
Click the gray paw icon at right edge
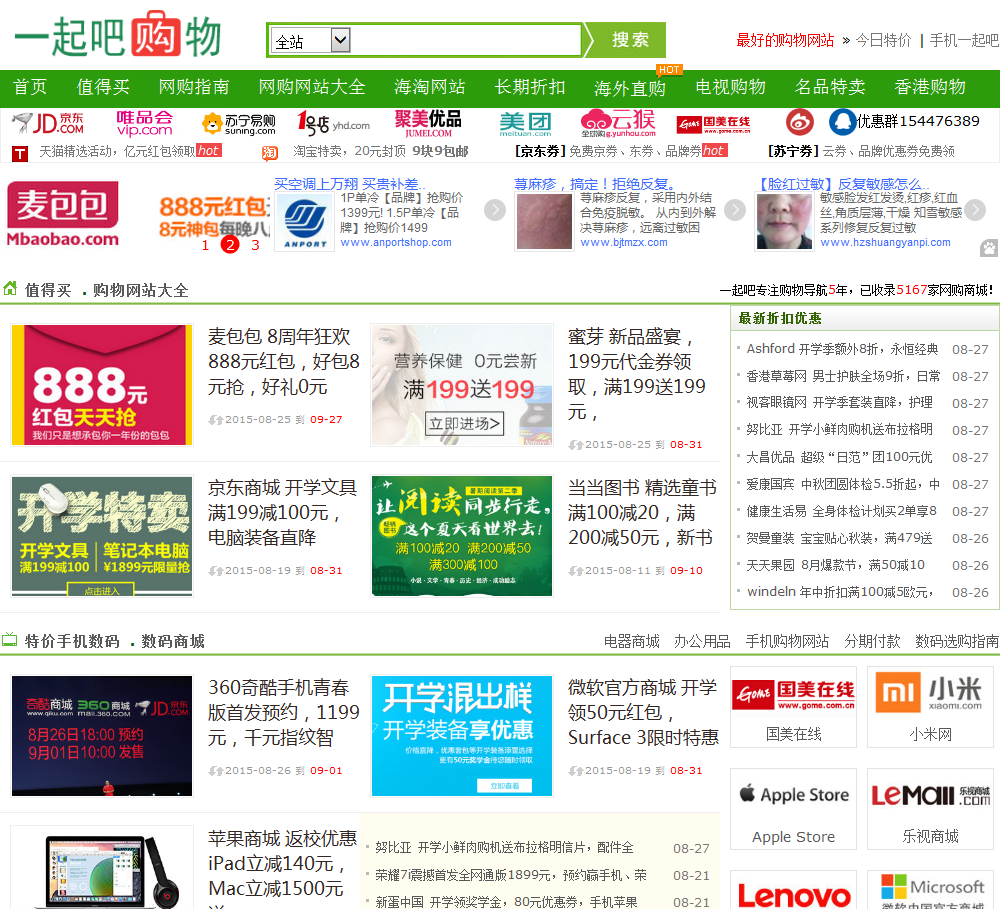[989, 248]
